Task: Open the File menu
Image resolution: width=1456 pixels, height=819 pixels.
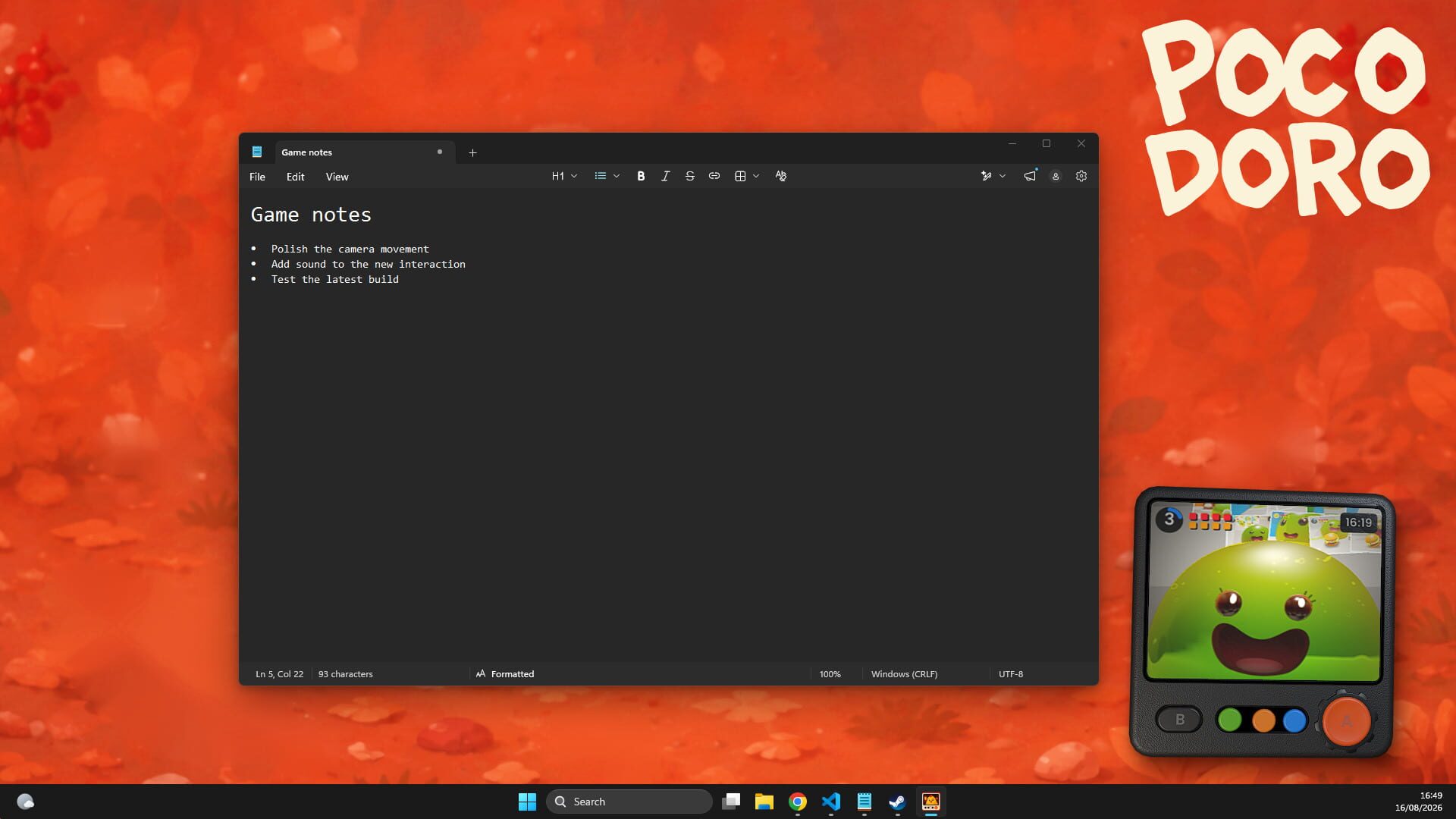Action: point(257,177)
